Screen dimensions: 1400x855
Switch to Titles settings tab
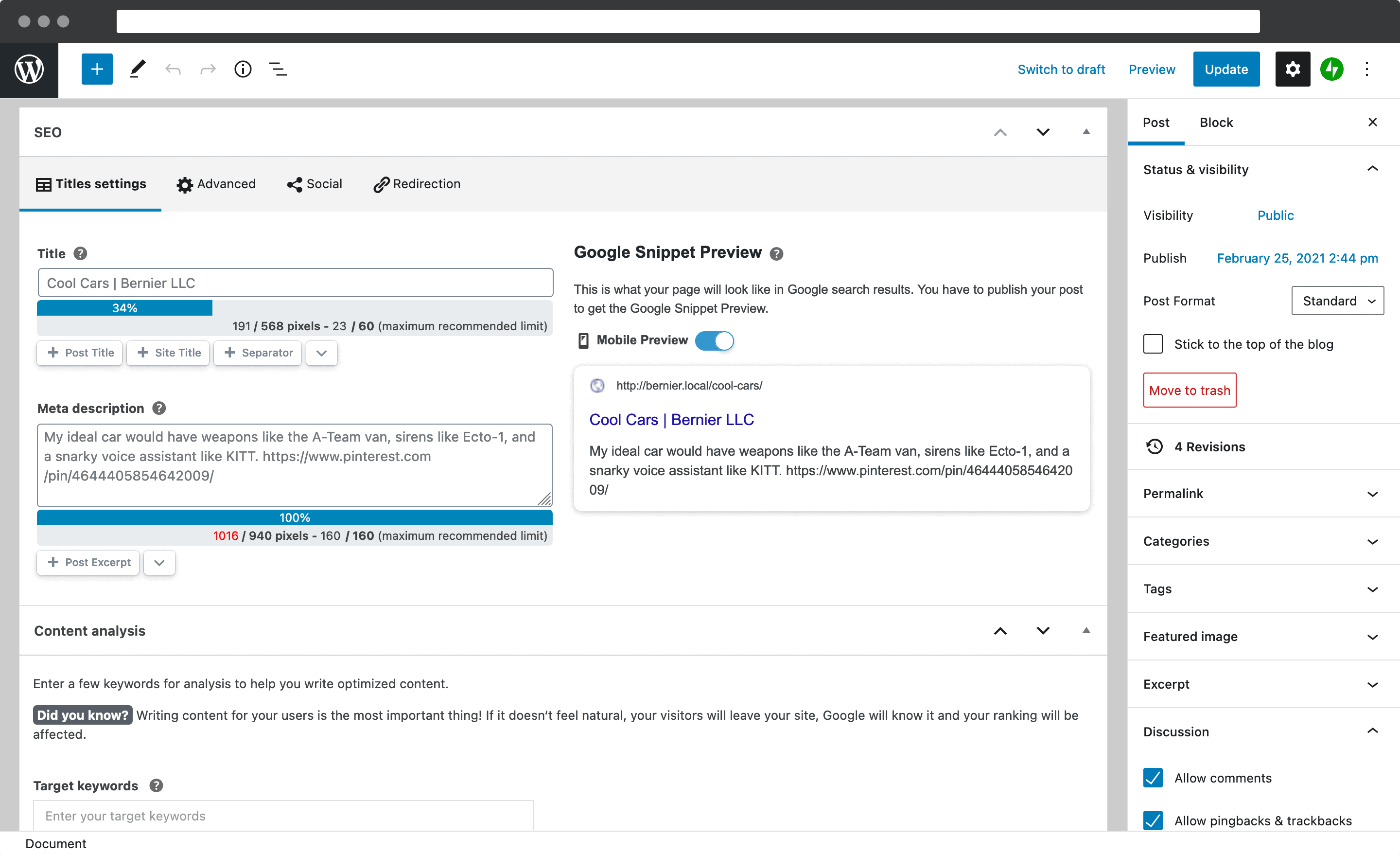(x=91, y=184)
